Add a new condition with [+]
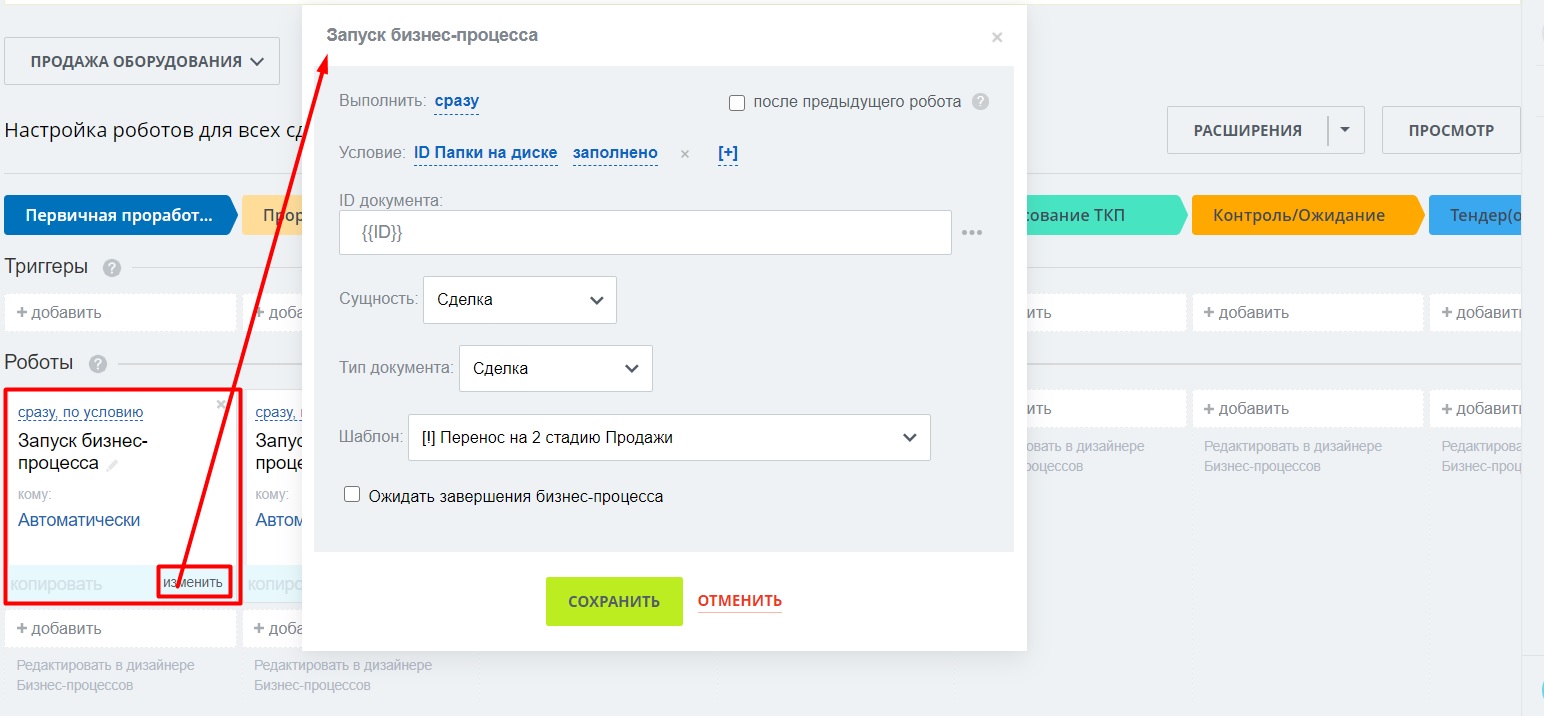Screen dimensions: 1544x716 pyautogui.click(x=728, y=153)
